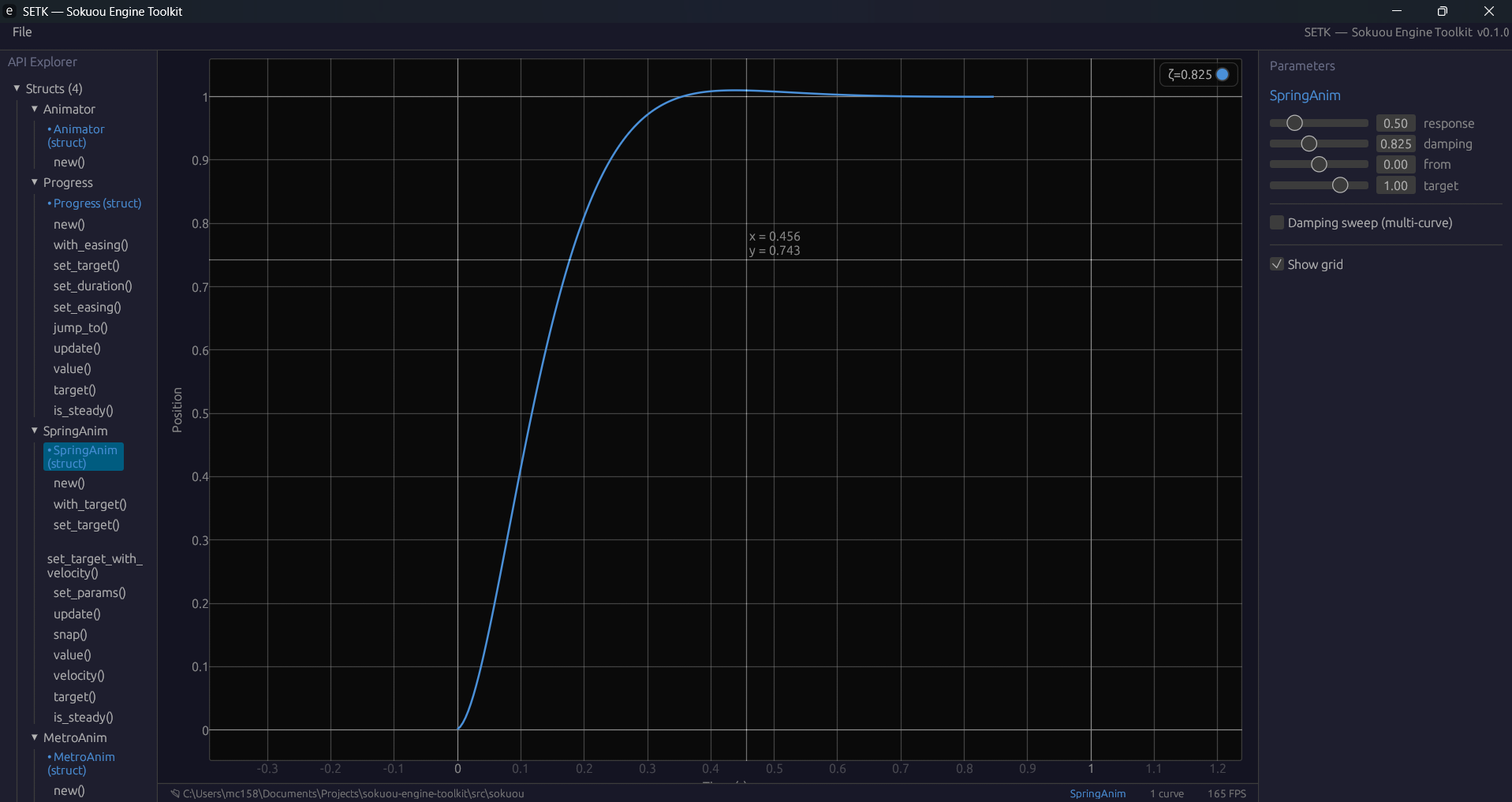Collapse the Progress tree group

coord(34,182)
